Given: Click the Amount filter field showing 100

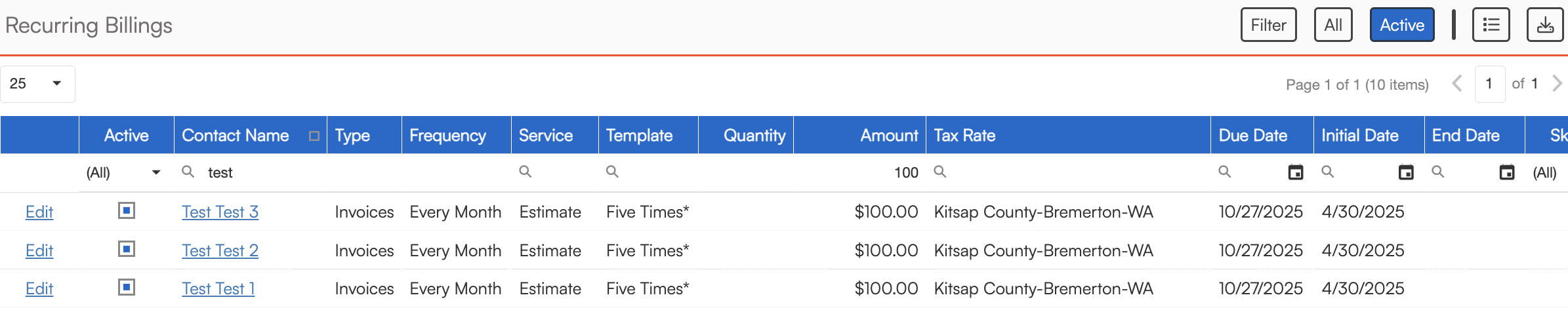Looking at the screenshot, I should coord(859,172).
